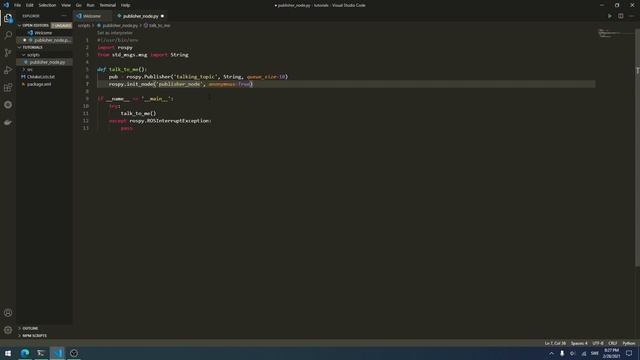The width and height of the screenshot is (640, 360).
Task: Open the Run and Debug view
Action: click(x=8, y=70)
